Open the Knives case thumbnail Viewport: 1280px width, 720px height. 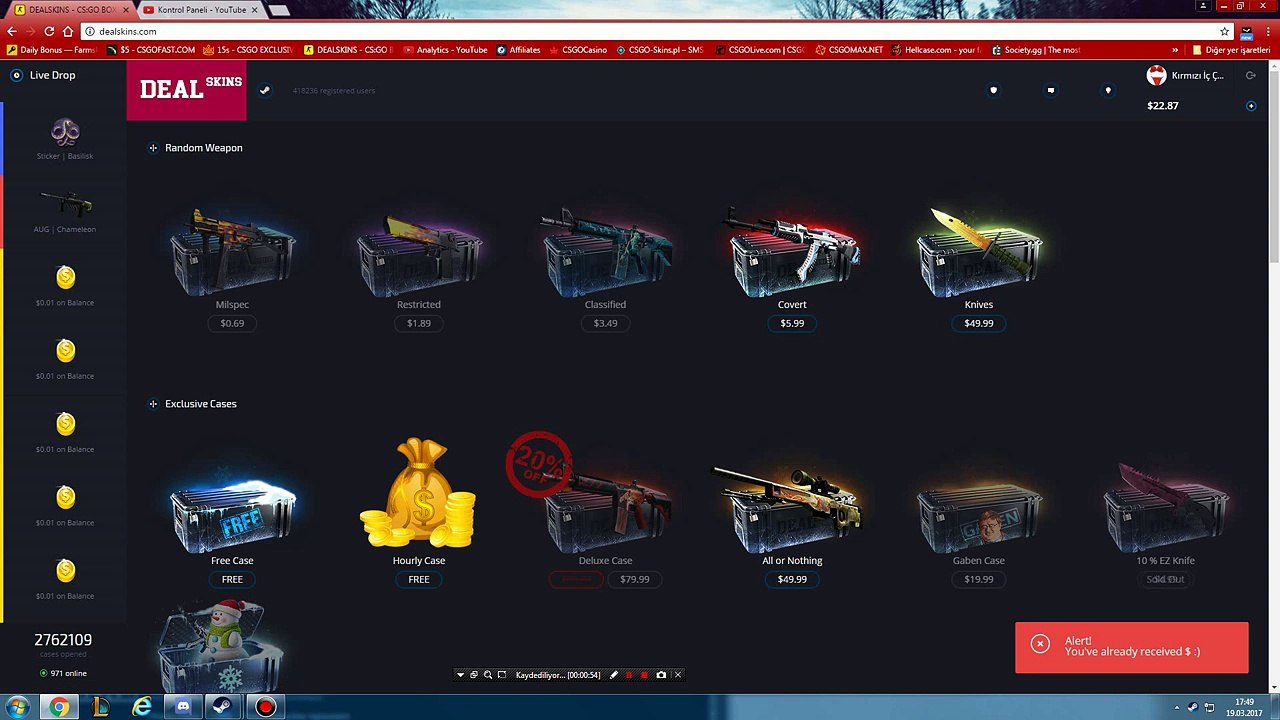pyautogui.click(x=979, y=253)
